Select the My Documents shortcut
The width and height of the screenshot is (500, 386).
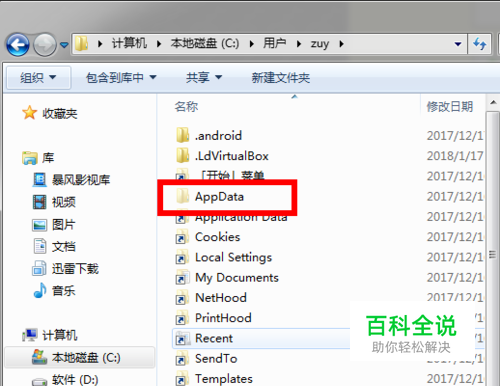click(x=237, y=278)
